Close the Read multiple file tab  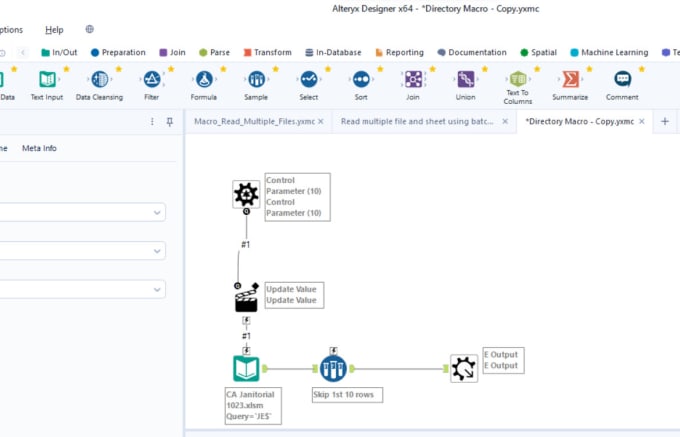coord(505,122)
